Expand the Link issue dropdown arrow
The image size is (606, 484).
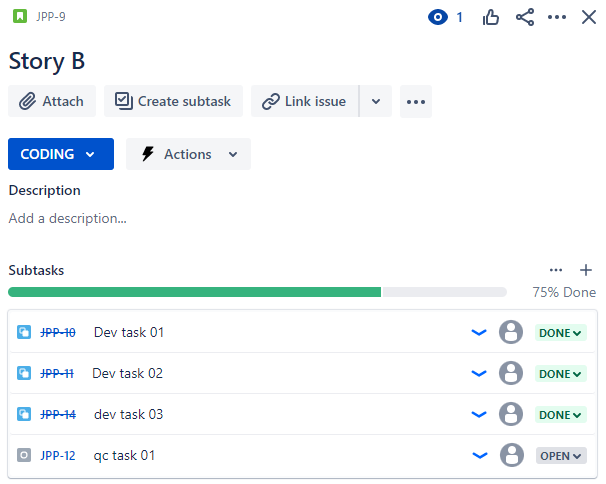click(x=376, y=101)
